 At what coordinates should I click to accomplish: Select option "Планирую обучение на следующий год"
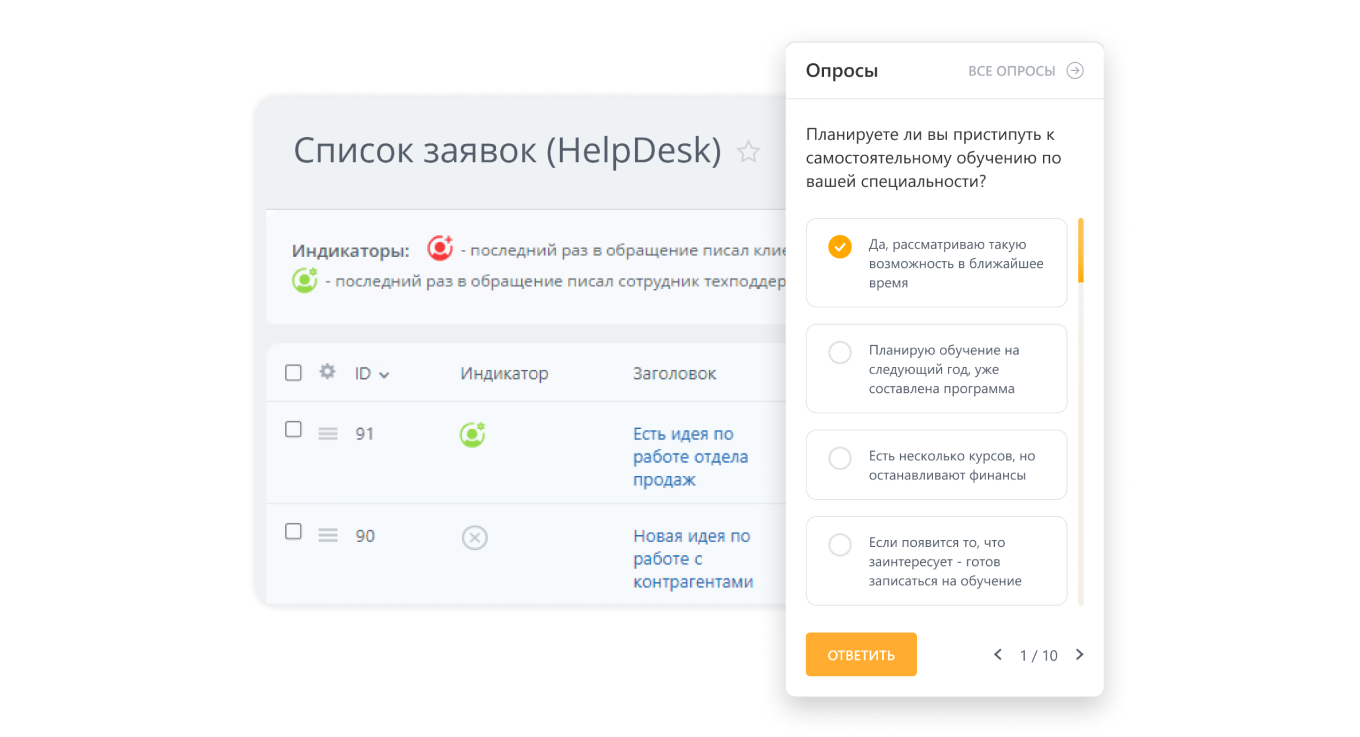[x=840, y=353]
